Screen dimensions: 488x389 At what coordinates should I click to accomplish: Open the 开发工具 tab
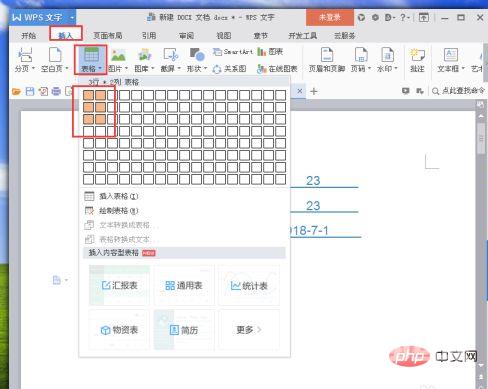pos(302,35)
